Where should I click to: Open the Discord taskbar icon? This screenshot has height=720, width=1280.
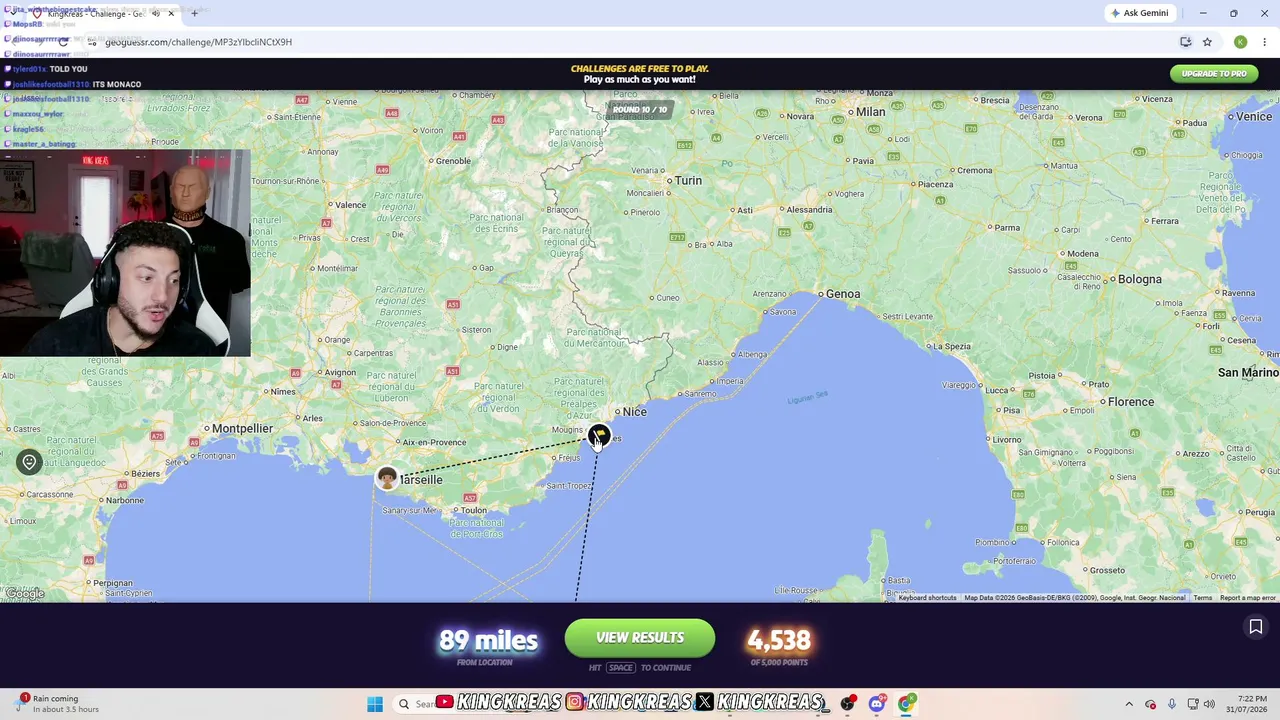[x=877, y=704]
